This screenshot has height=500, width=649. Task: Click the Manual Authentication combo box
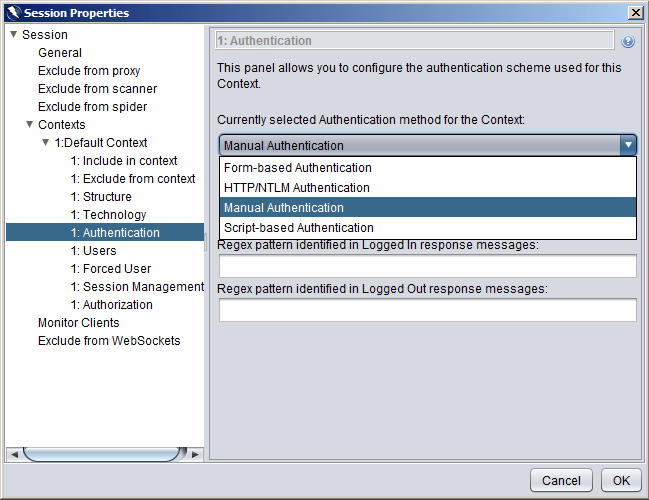428,145
